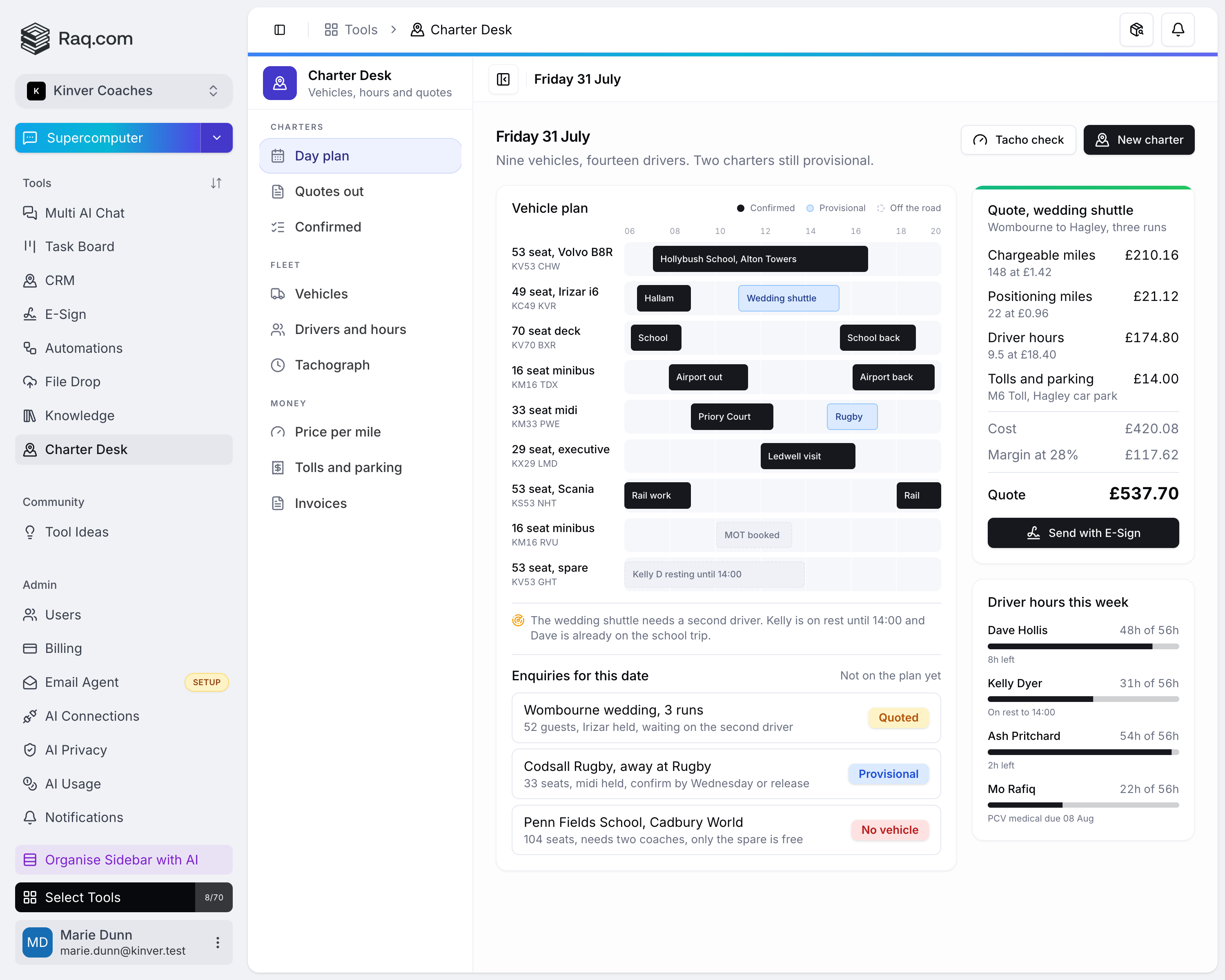The height and width of the screenshot is (980, 1225).
Task: Open the E-Sign tool
Action: 123,314
